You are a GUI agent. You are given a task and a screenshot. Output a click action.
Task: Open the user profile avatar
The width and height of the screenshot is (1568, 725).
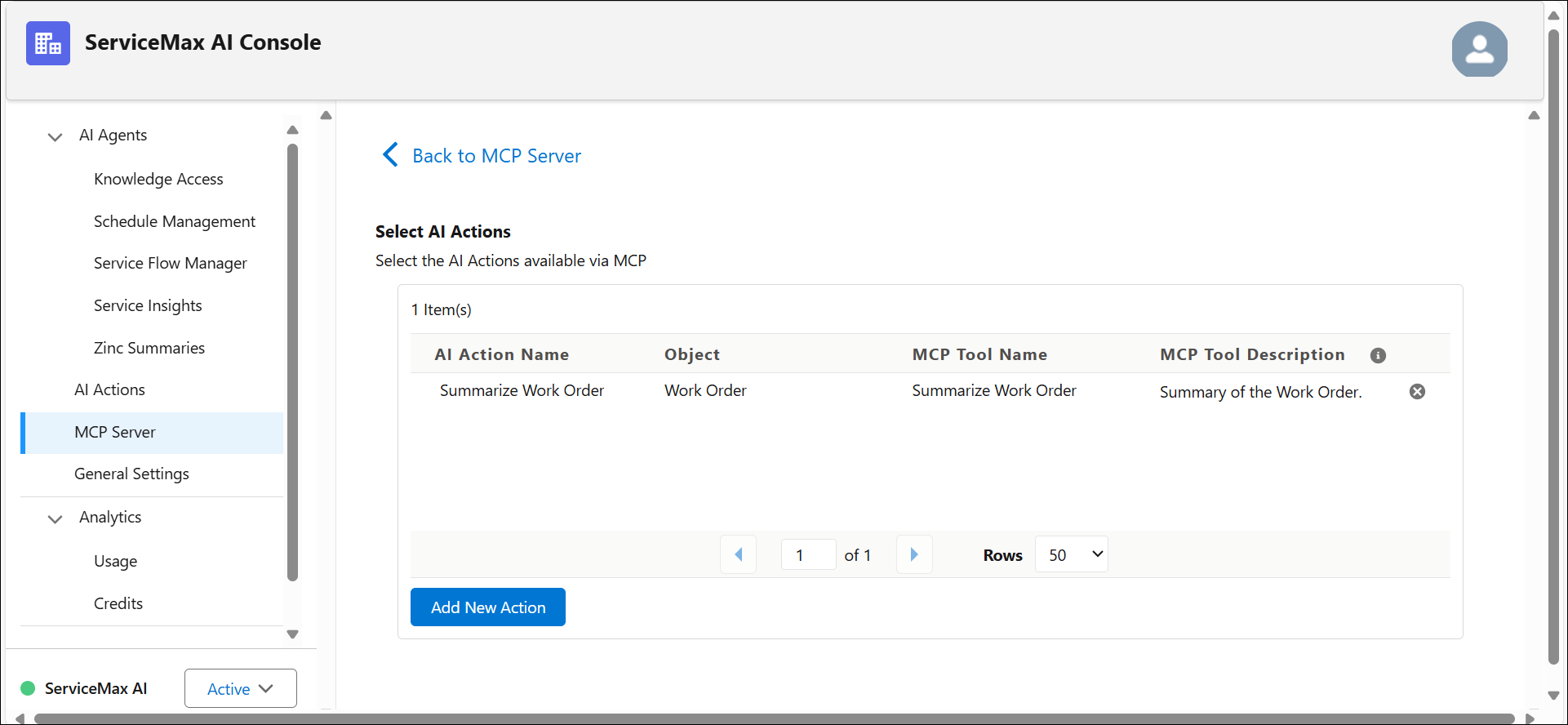coord(1479,50)
